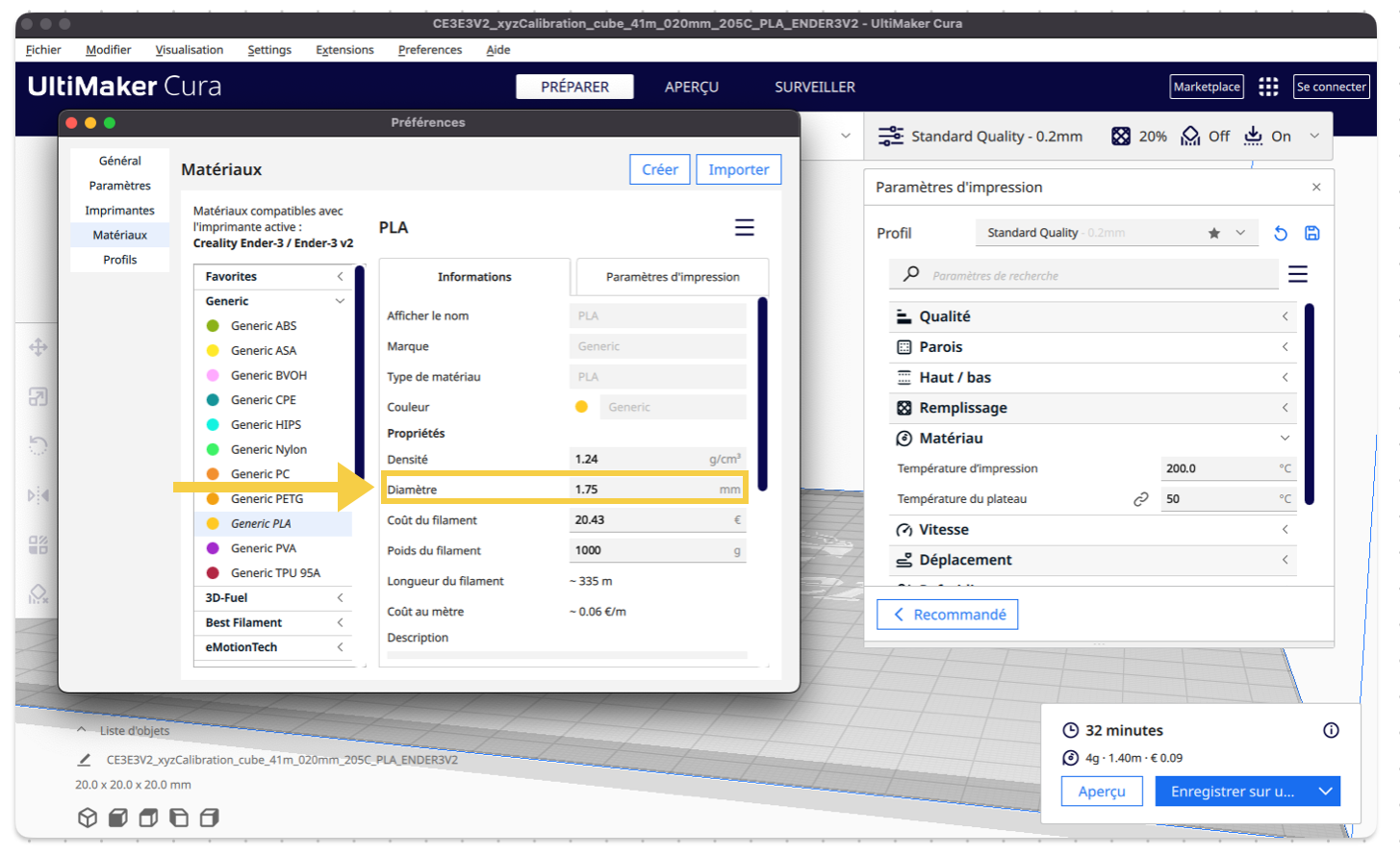Click the print settings sliders icon
This screenshot has height=856, width=1400.
pos(891,137)
